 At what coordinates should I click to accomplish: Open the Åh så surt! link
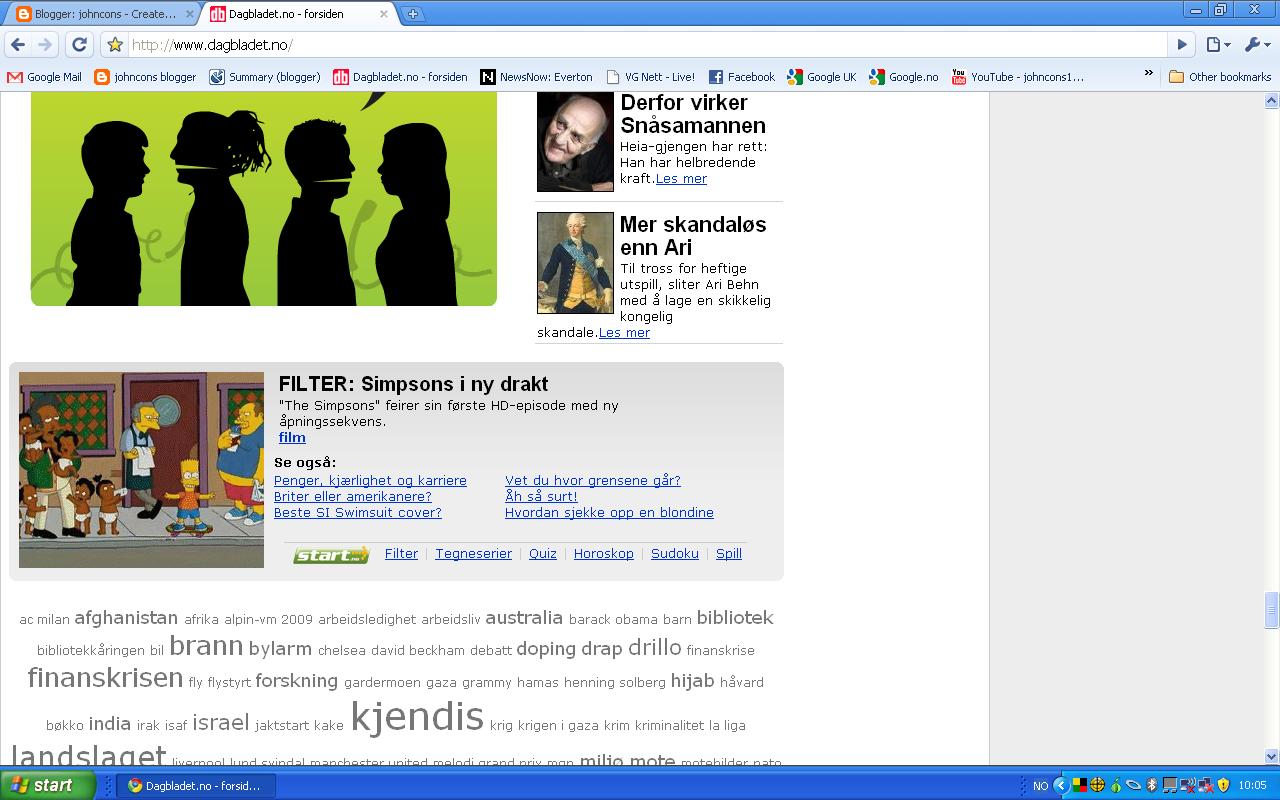tap(541, 496)
